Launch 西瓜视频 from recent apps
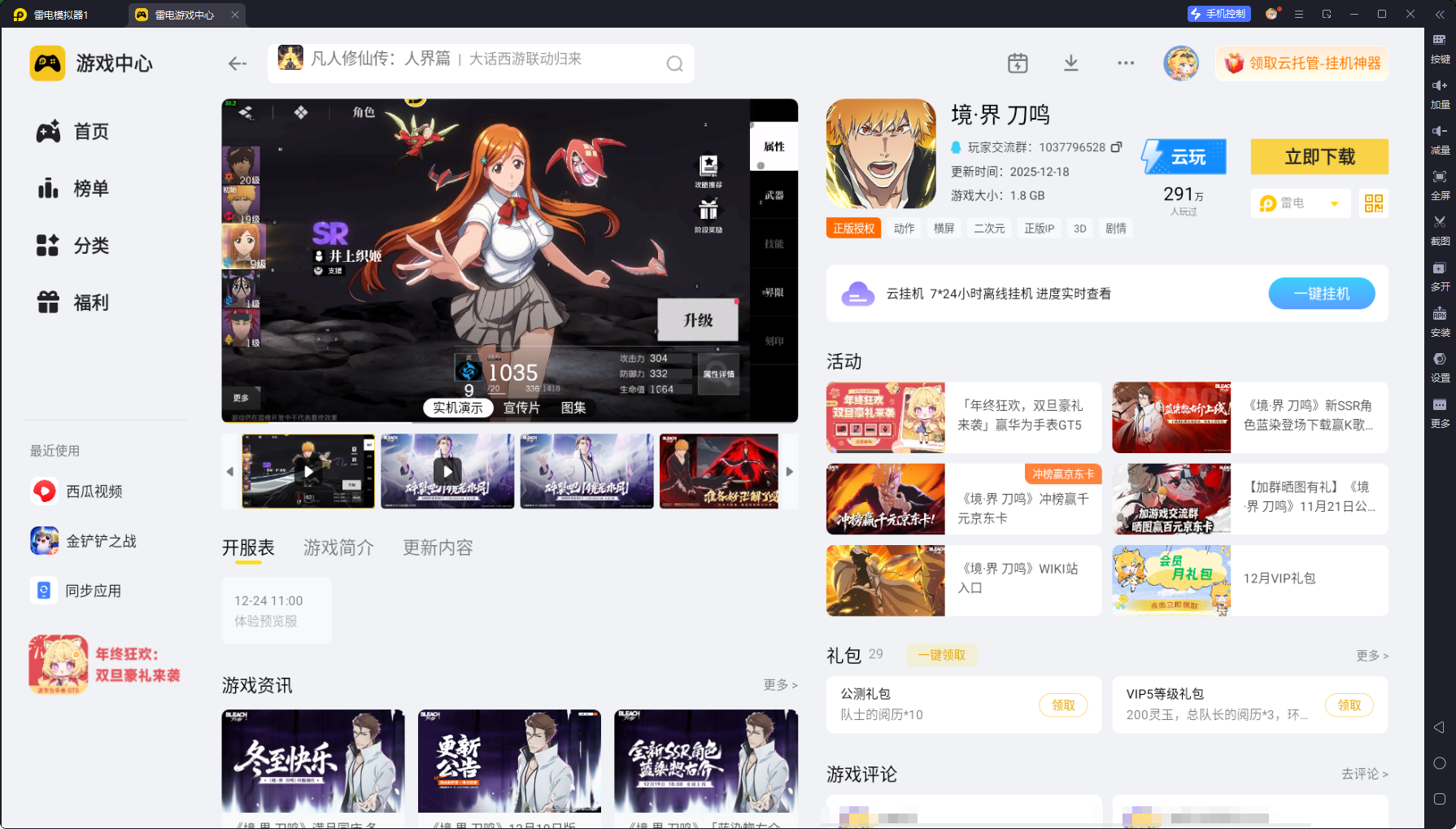The height and width of the screenshot is (829, 1456). pos(76,491)
